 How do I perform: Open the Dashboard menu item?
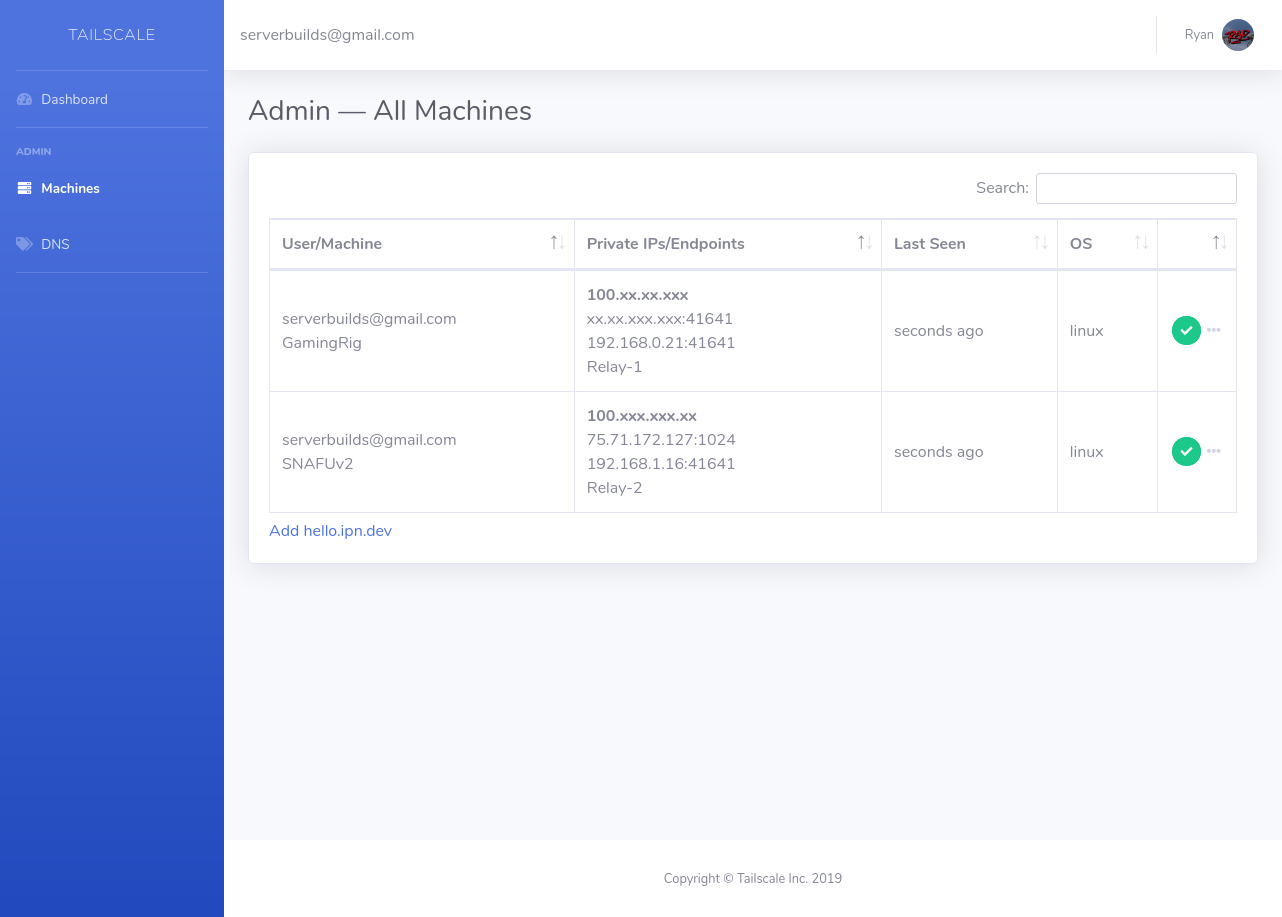pos(112,99)
